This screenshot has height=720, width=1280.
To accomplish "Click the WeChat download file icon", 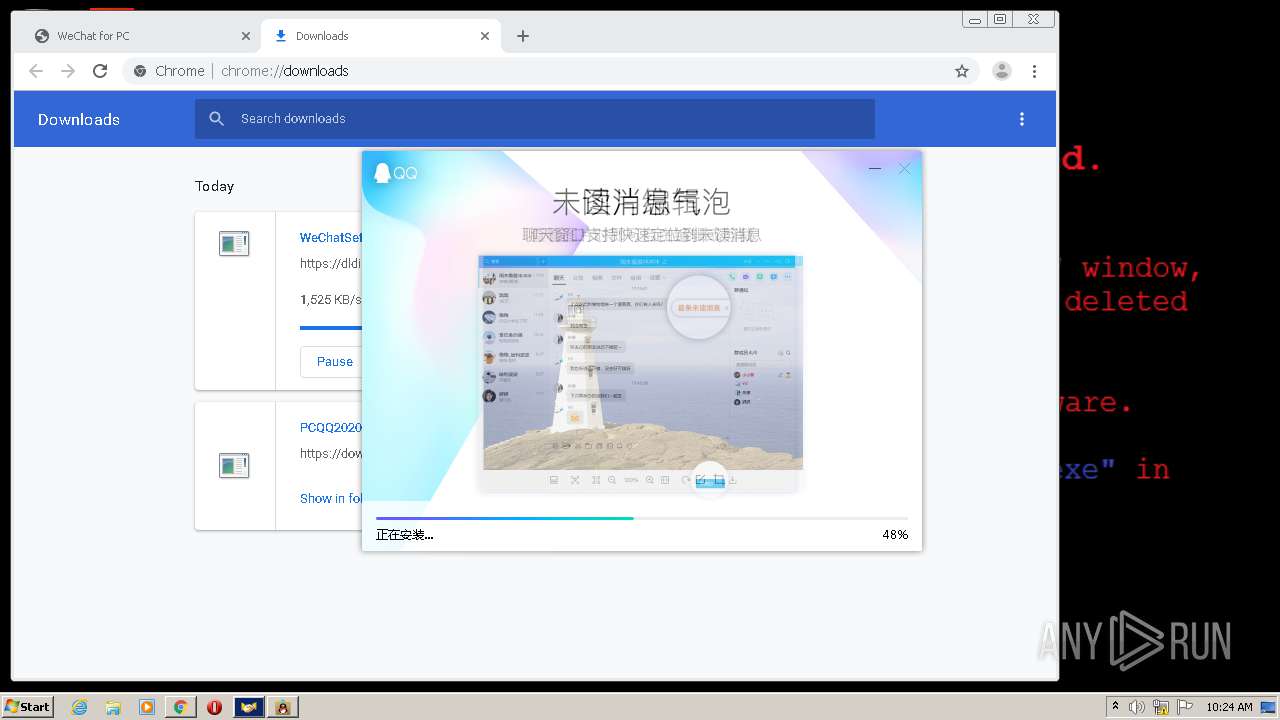I will point(234,243).
